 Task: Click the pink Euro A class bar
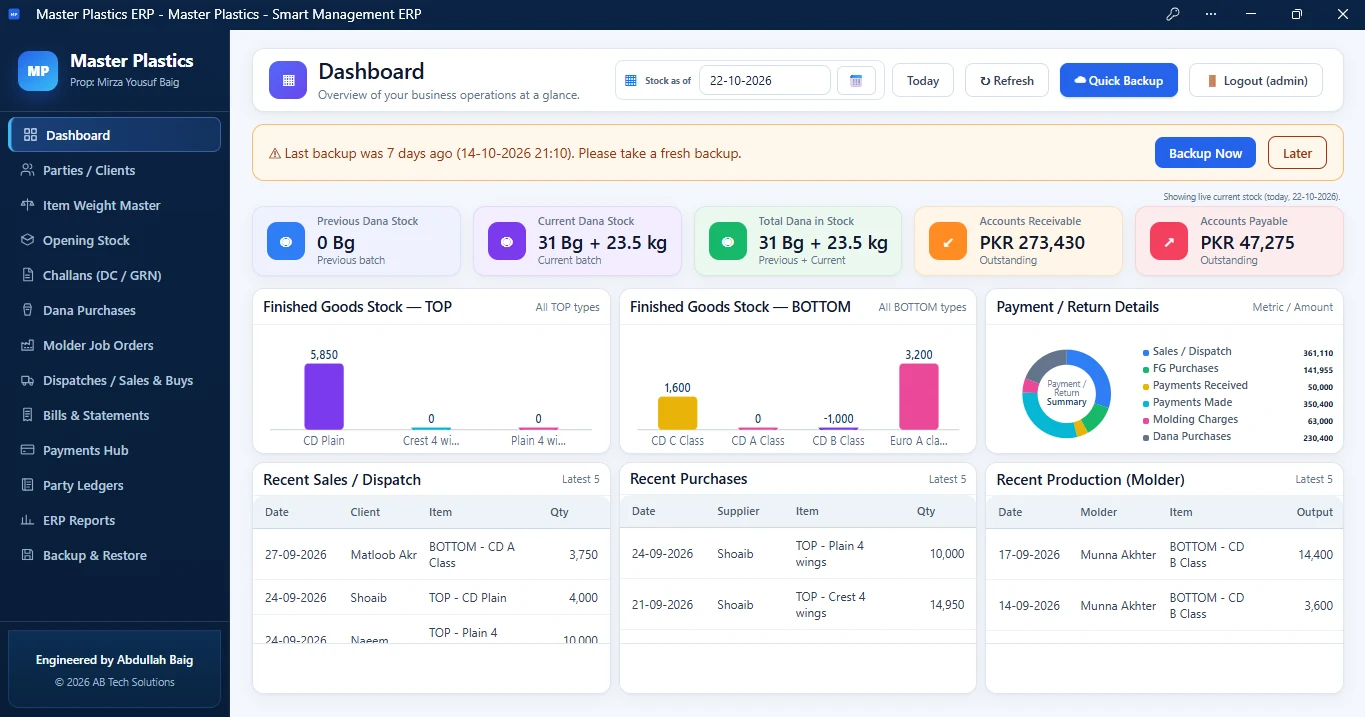coord(918,397)
